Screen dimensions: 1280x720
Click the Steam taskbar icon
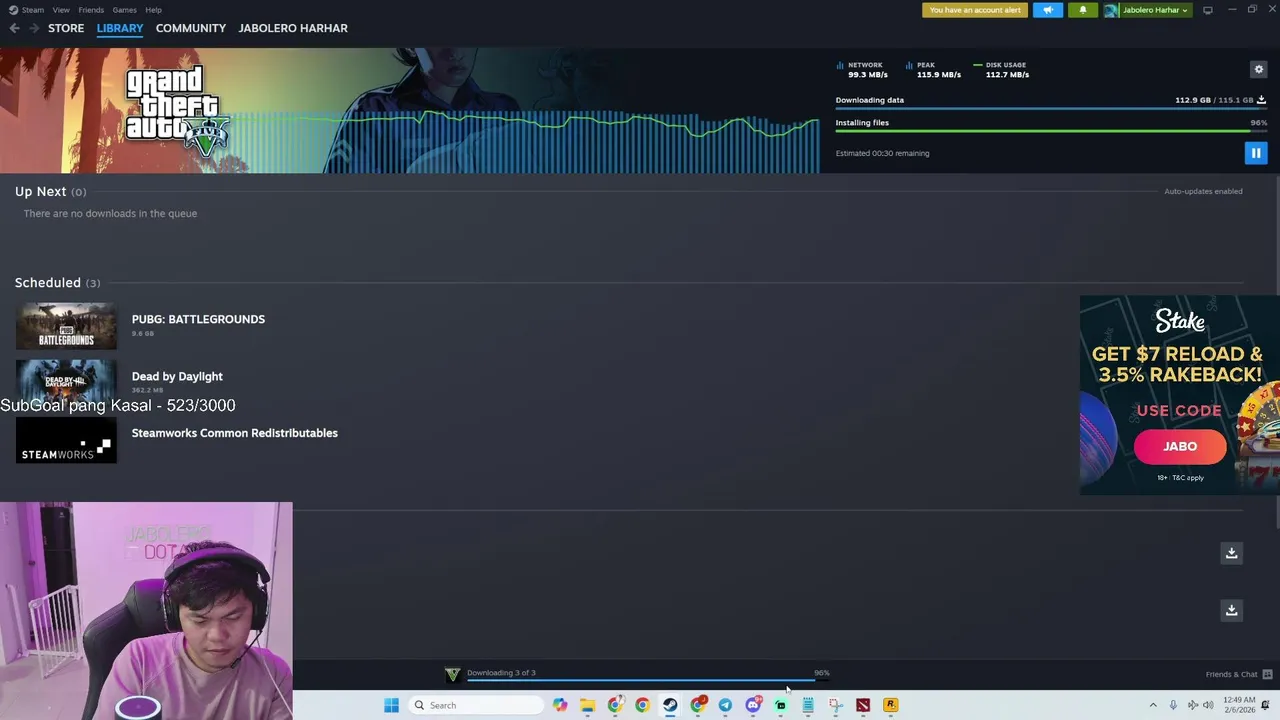click(x=670, y=705)
